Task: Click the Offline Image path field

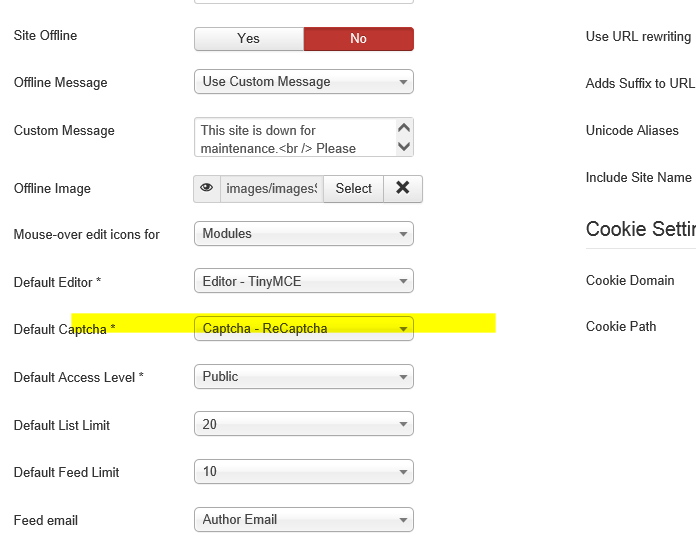Action: pyautogui.click(x=271, y=188)
